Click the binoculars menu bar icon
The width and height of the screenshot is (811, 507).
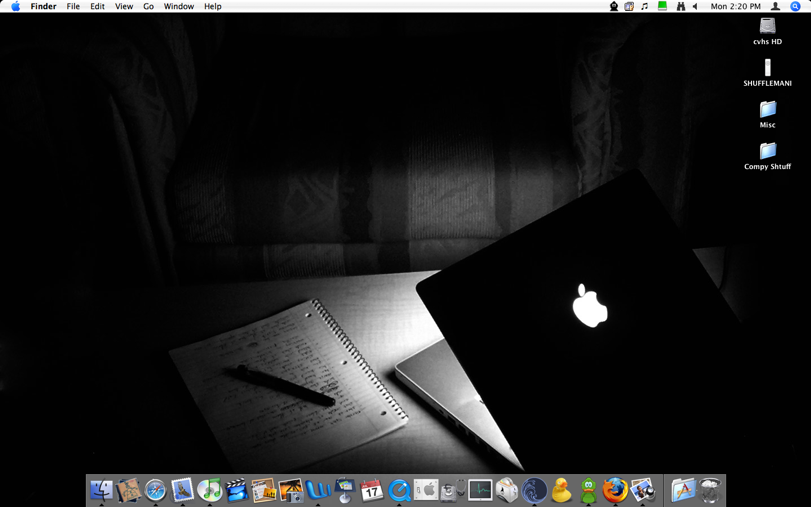(x=681, y=6)
